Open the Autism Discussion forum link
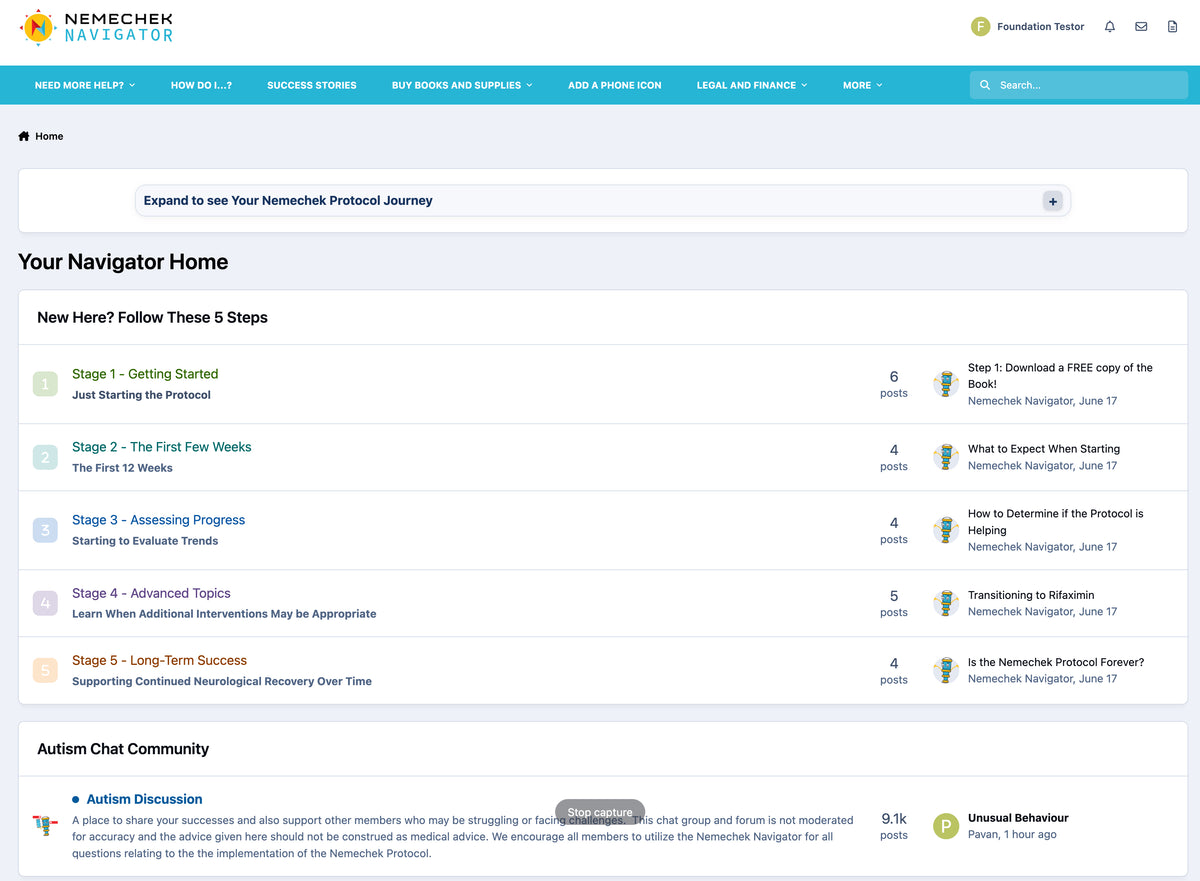The height and width of the screenshot is (881, 1200). tap(144, 799)
